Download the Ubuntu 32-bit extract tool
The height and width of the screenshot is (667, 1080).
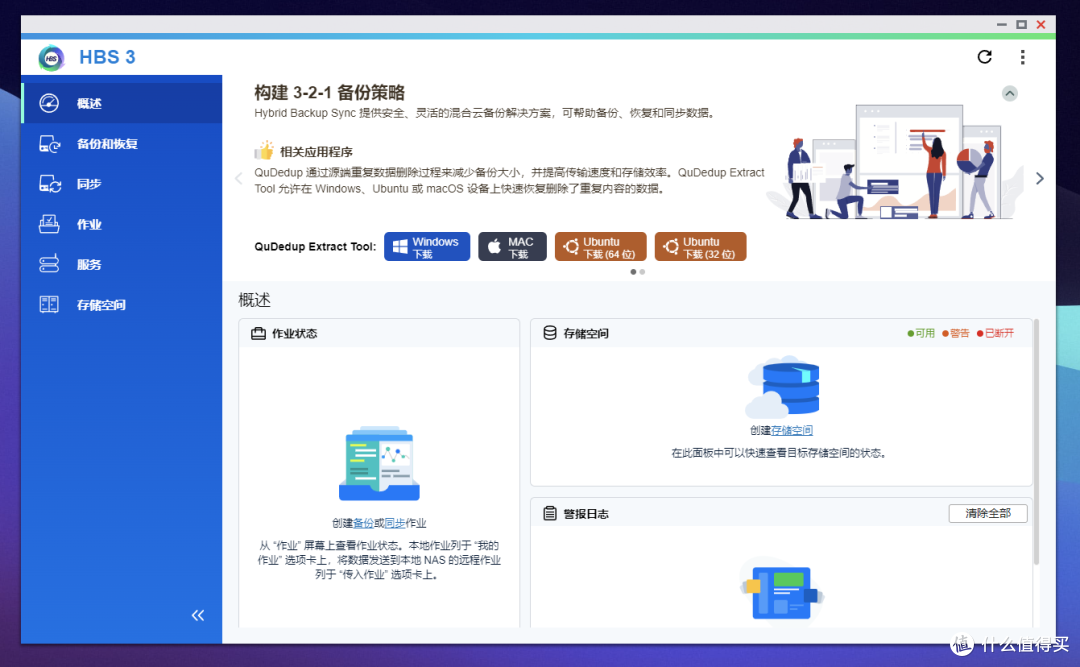coord(700,247)
